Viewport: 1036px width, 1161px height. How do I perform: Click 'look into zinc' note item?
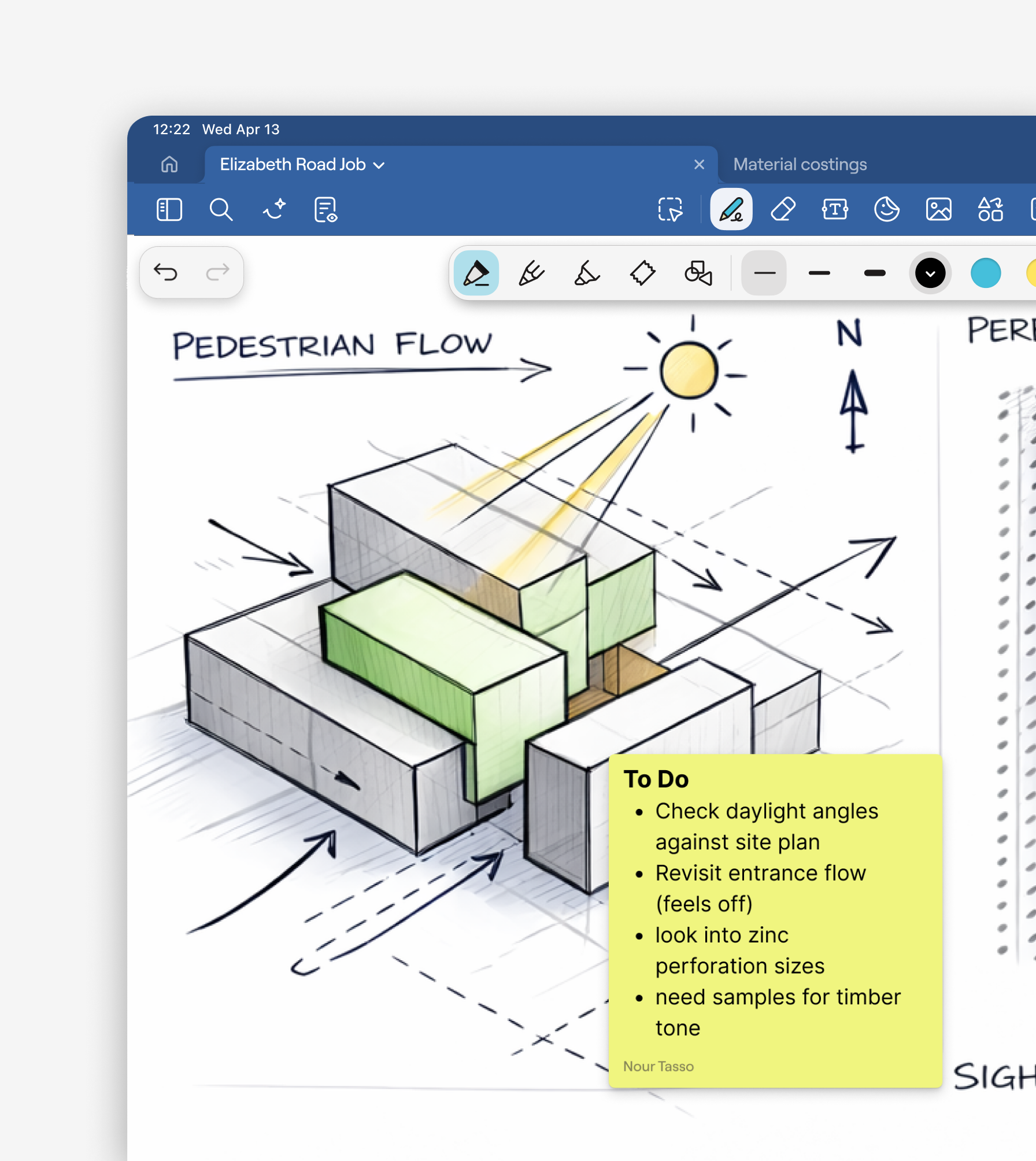pyautogui.click(x=740, y=950)
